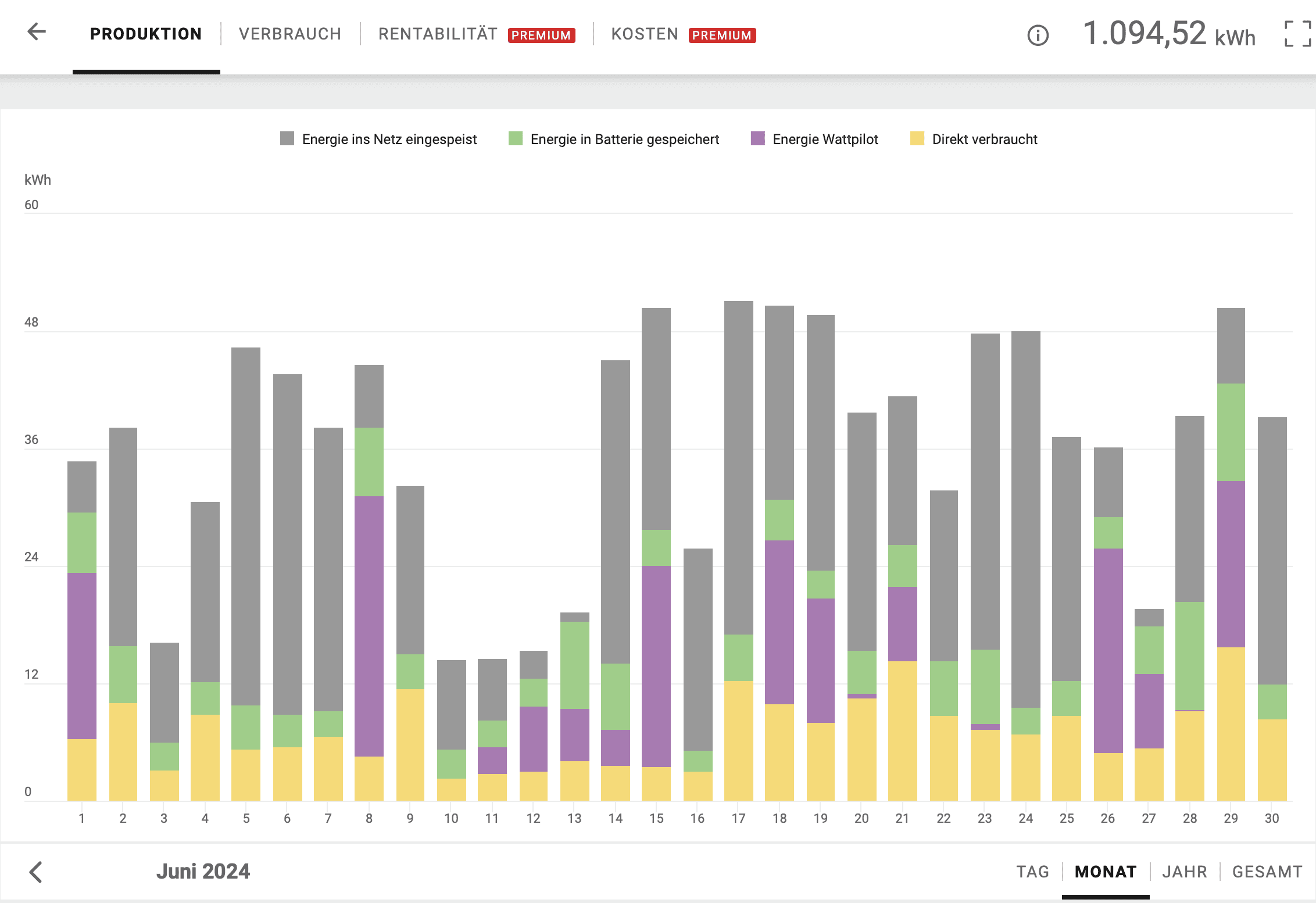The image size is (1316, 903).
Task: Click the grey segment of day 24
Action: tap(1026, 519)
